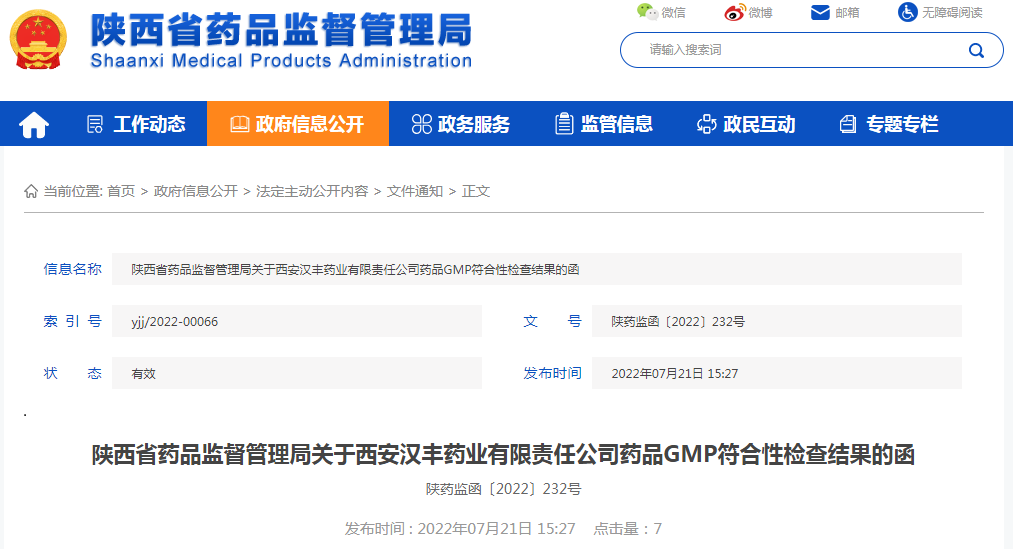The image size is (1013, 549).
Task: Click the 当前位置 label
Action: point(73,191)
